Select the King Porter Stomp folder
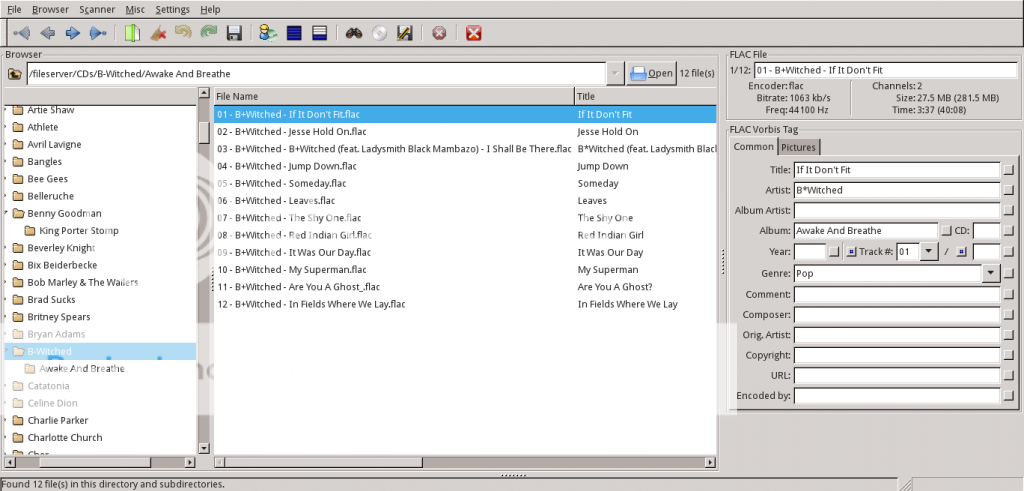The image size is (1024, 491). tap(78, 230)
